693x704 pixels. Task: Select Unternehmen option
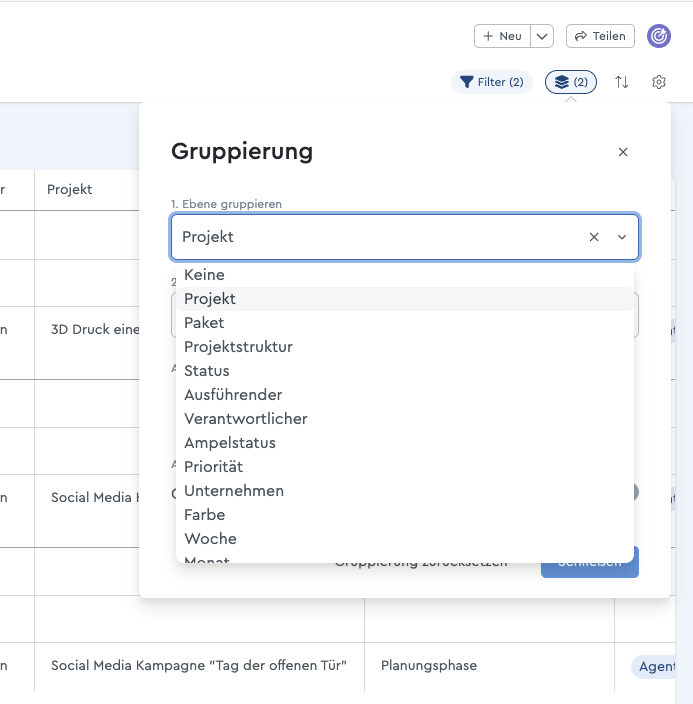coord(405,491)
